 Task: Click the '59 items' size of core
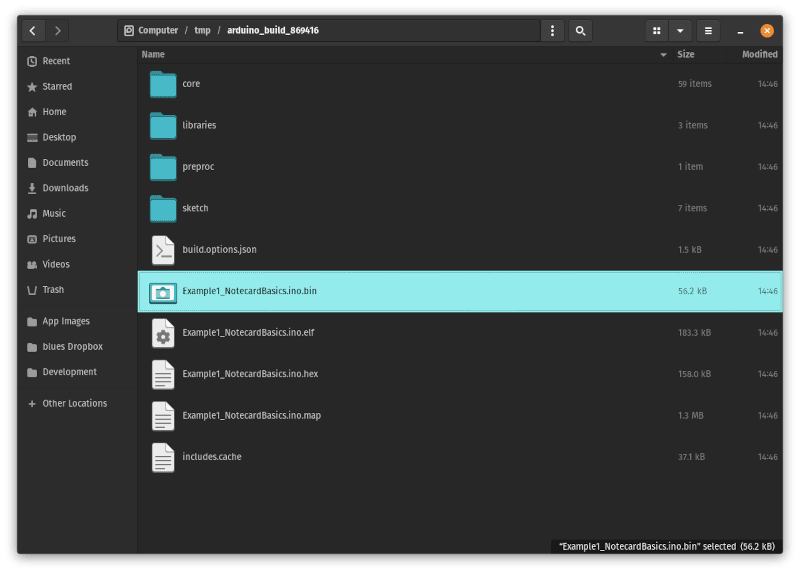click(694, 84)
